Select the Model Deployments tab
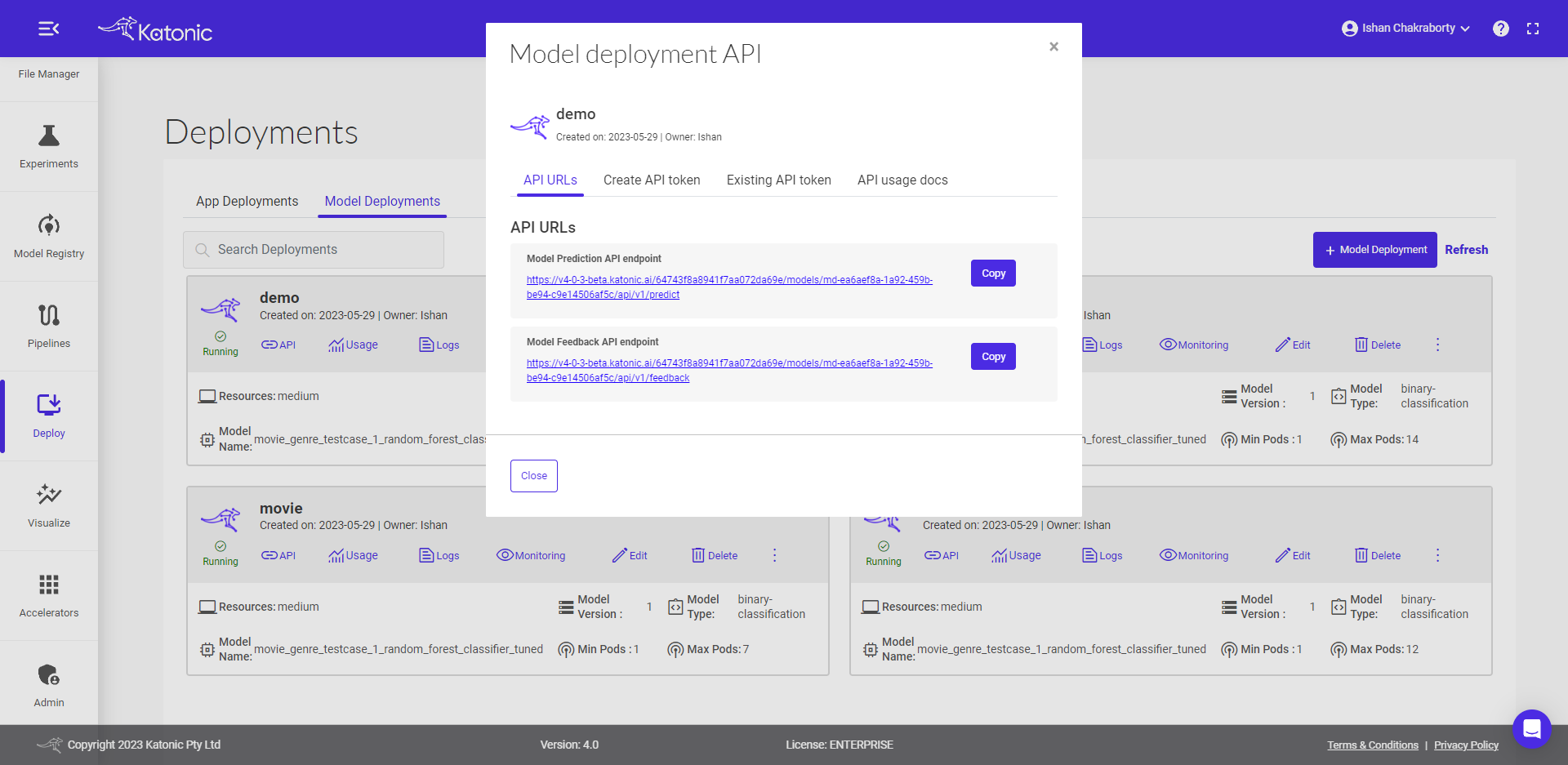 tap(382, 202)
